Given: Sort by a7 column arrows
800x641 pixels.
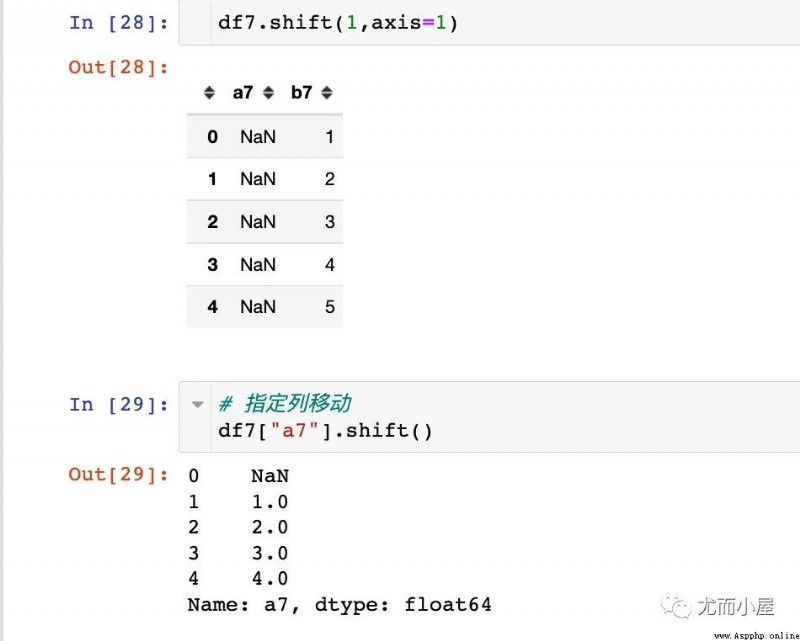Looking at the screenshot, I should tap(268, 92).
